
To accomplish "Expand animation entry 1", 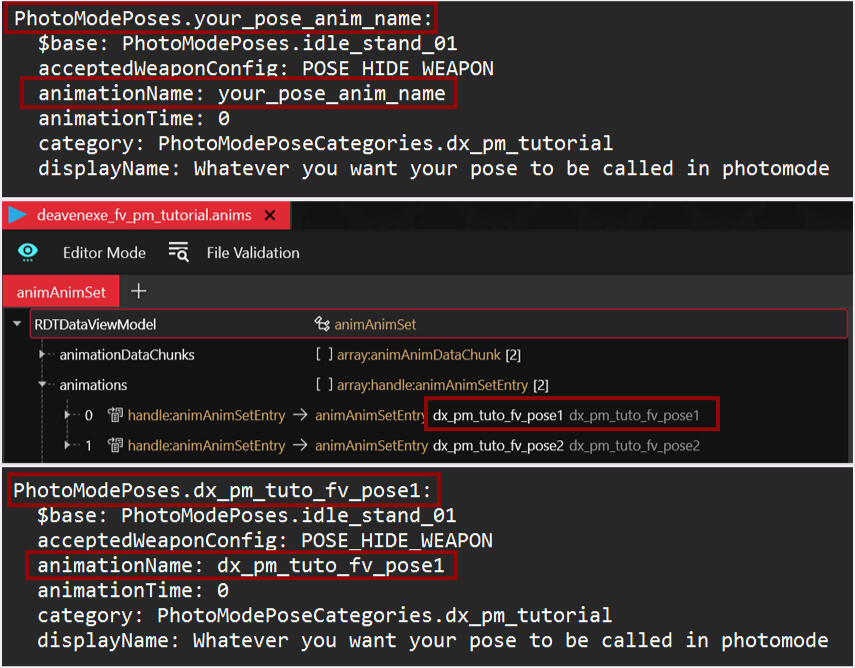I will click(x=68, y=446).
